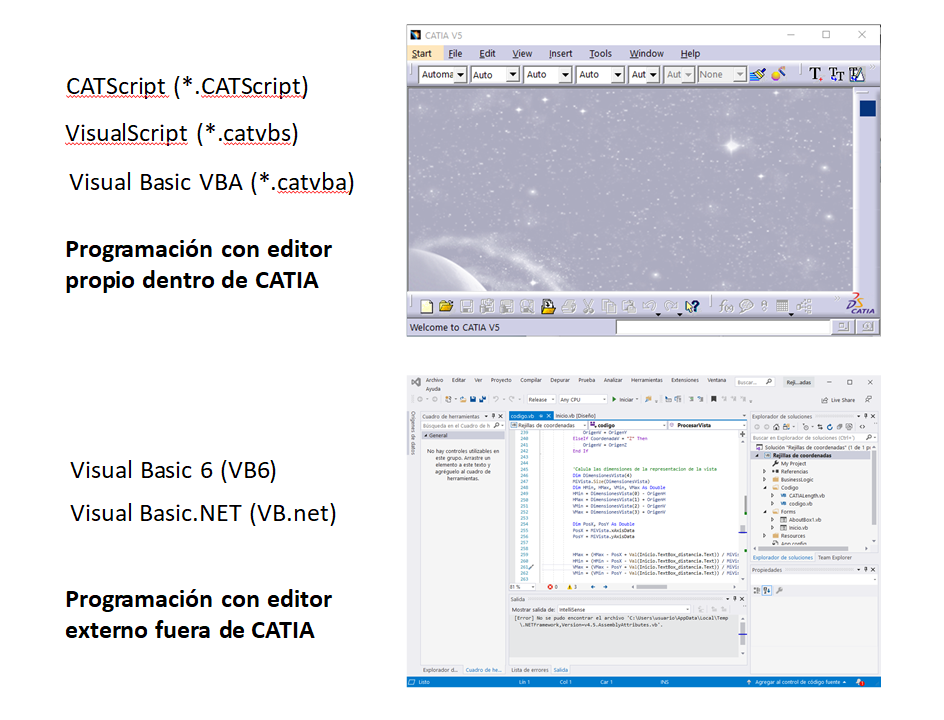Open a new document with CATIA's New icon

pyautogui.click(x=427, y=305)
